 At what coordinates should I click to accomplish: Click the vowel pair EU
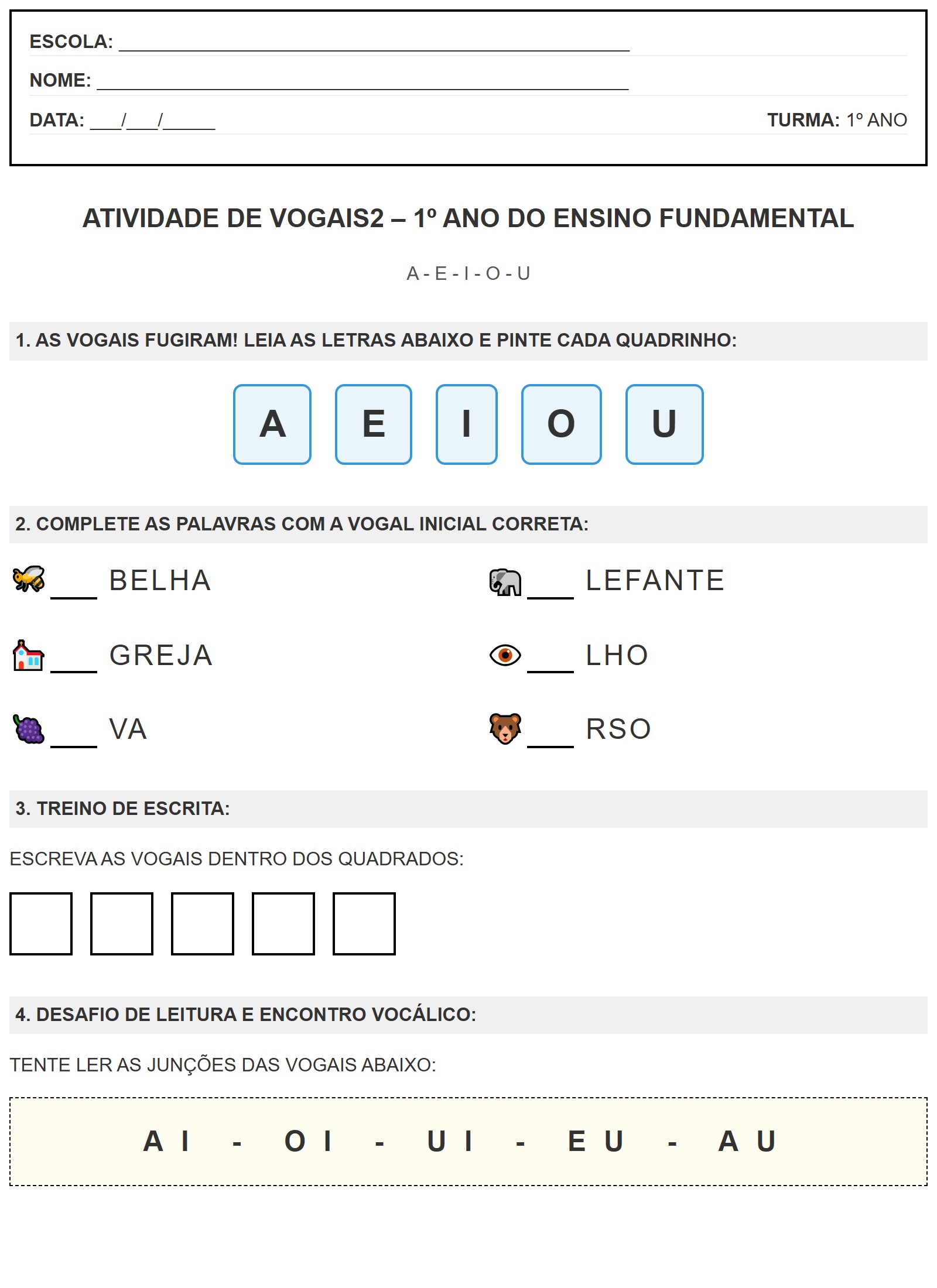596,1141
